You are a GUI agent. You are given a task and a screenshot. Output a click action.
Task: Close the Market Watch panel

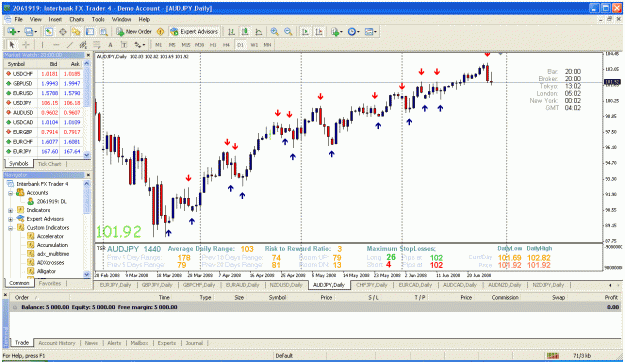point(88,55)
